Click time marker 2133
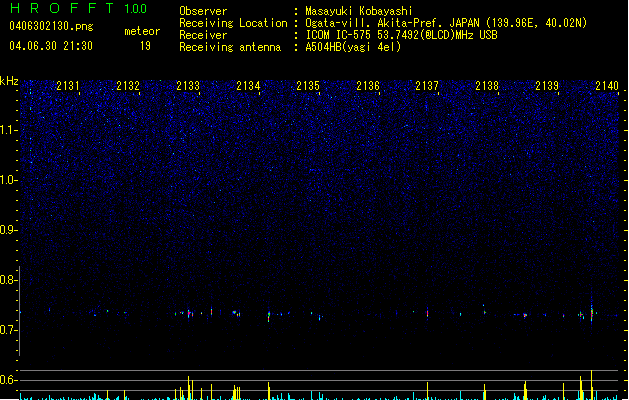This screenshot has width=629, height=400. pos(188,86)
